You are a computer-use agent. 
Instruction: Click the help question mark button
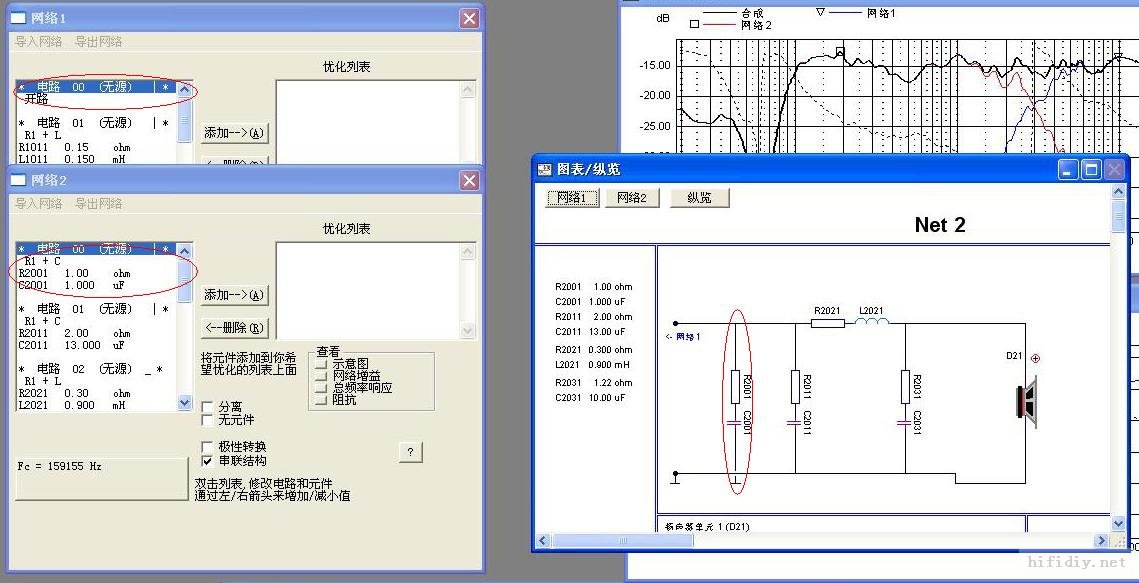(410, 452)
